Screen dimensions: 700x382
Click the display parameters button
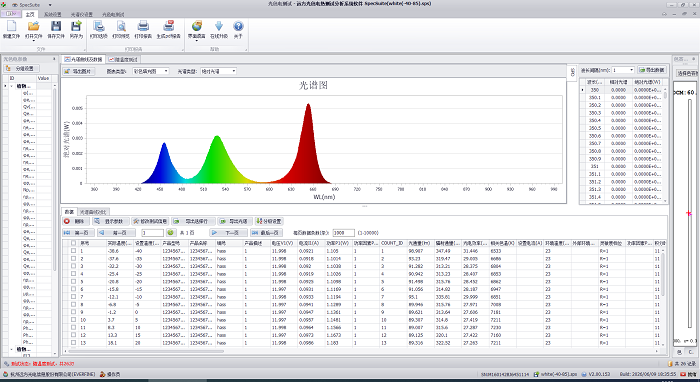click(111, 221)
